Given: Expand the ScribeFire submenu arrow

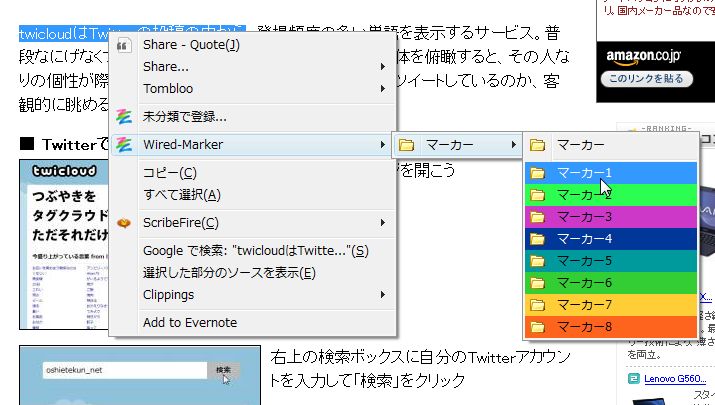Looking at the screenshot, I should pos(383,223).
